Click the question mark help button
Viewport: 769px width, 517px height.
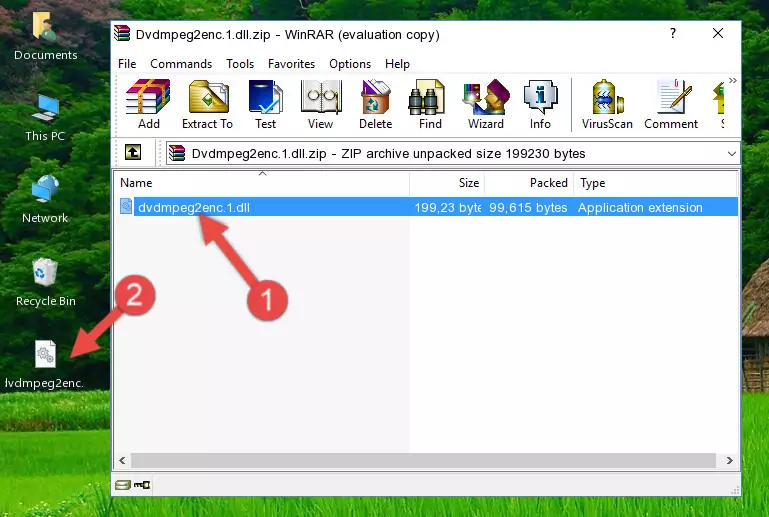(x=673, y=33)
